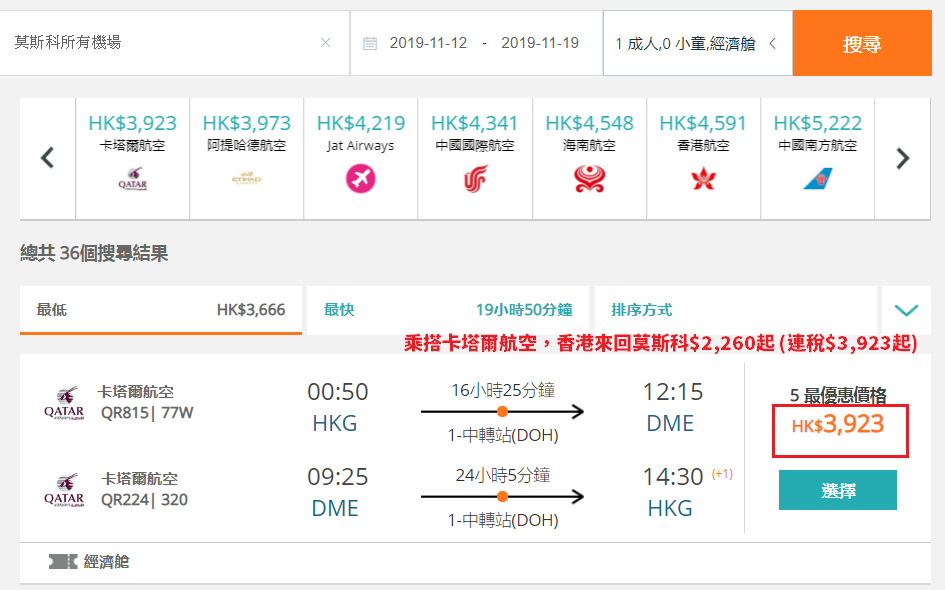Click flight number QR815| 77W
This screenshot has width=945, height=590.
(147, 413)
